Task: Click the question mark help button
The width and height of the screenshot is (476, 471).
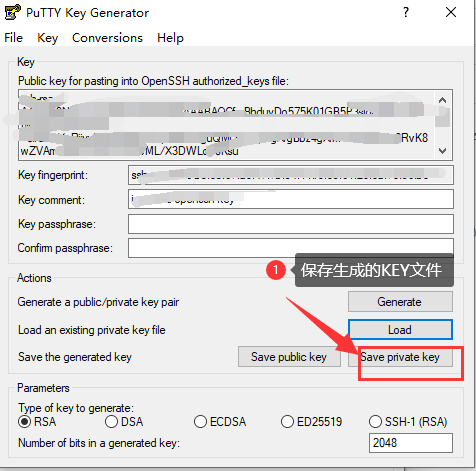Action: click(406, 13)
